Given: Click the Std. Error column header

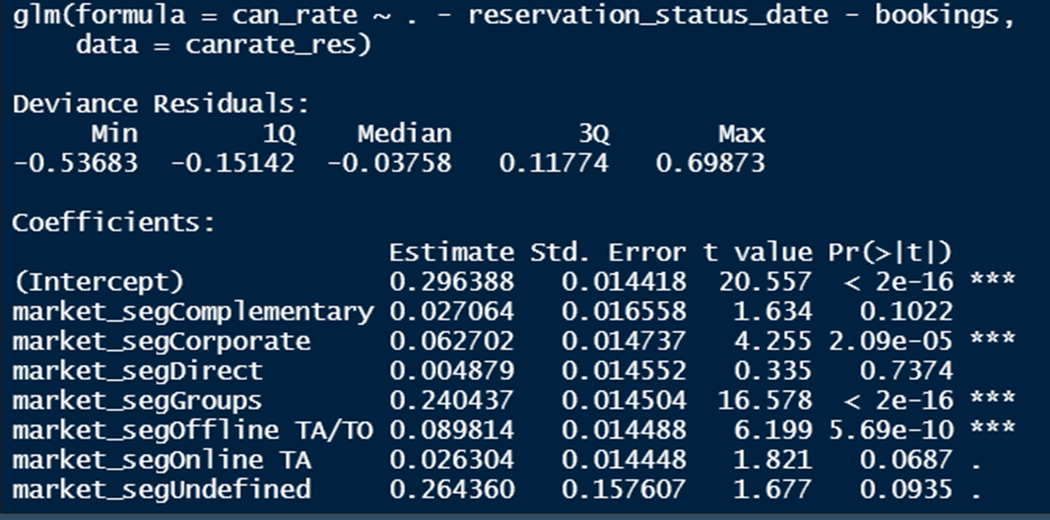Looking at the screenshot, I should [x=608, y=252].
